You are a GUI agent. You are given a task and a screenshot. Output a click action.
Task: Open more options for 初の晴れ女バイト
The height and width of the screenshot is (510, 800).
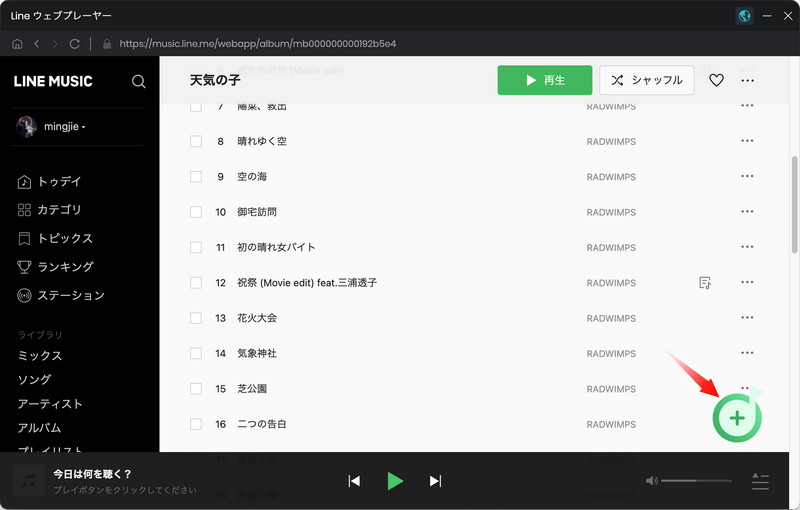(x=747, y=247)
